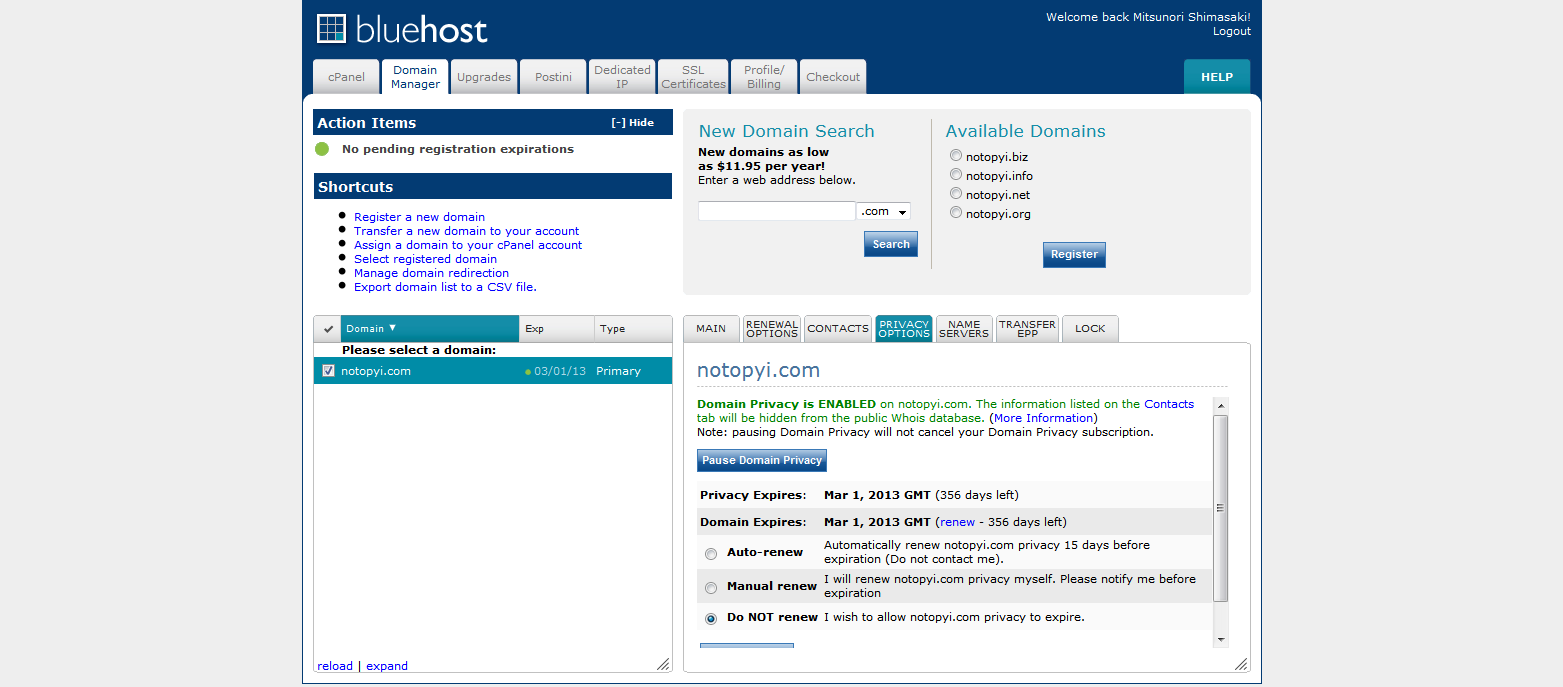Select the notopyi.net radio option
Viewport: 1563px width, 687px height.
click(x=956, y=193)
